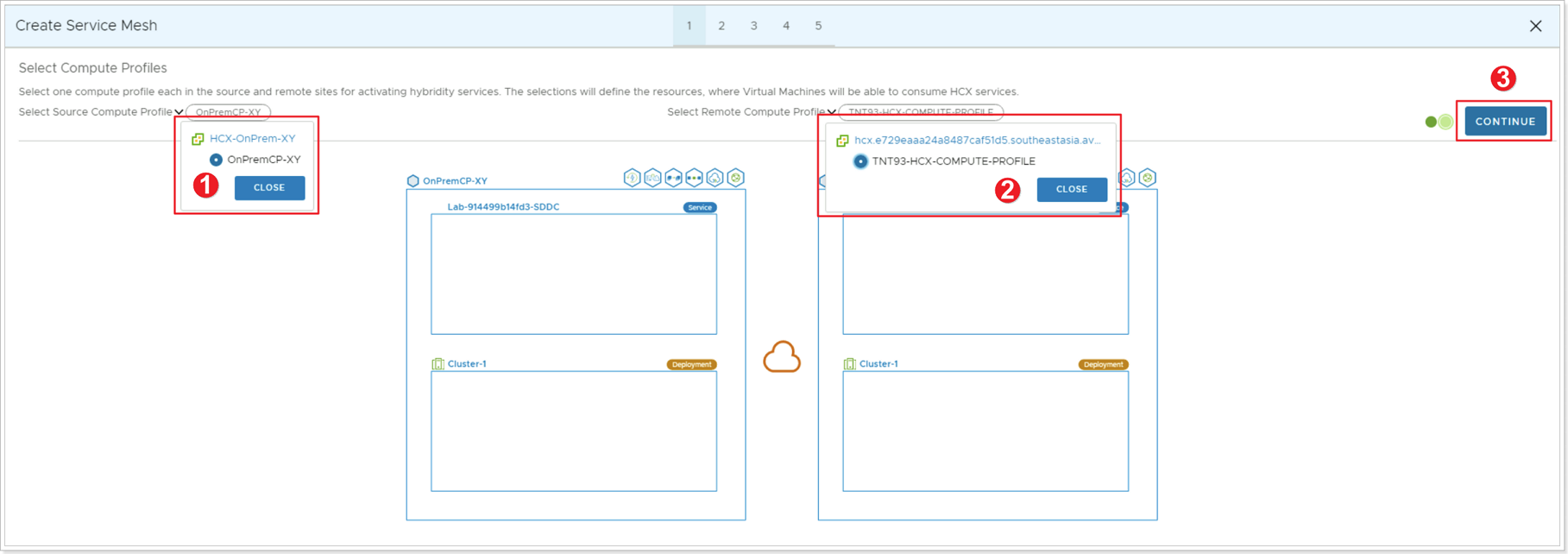Click the three-dots hexagon icon on OnPremCP-XY
1568x554 pixels.
tap(694, 178)
